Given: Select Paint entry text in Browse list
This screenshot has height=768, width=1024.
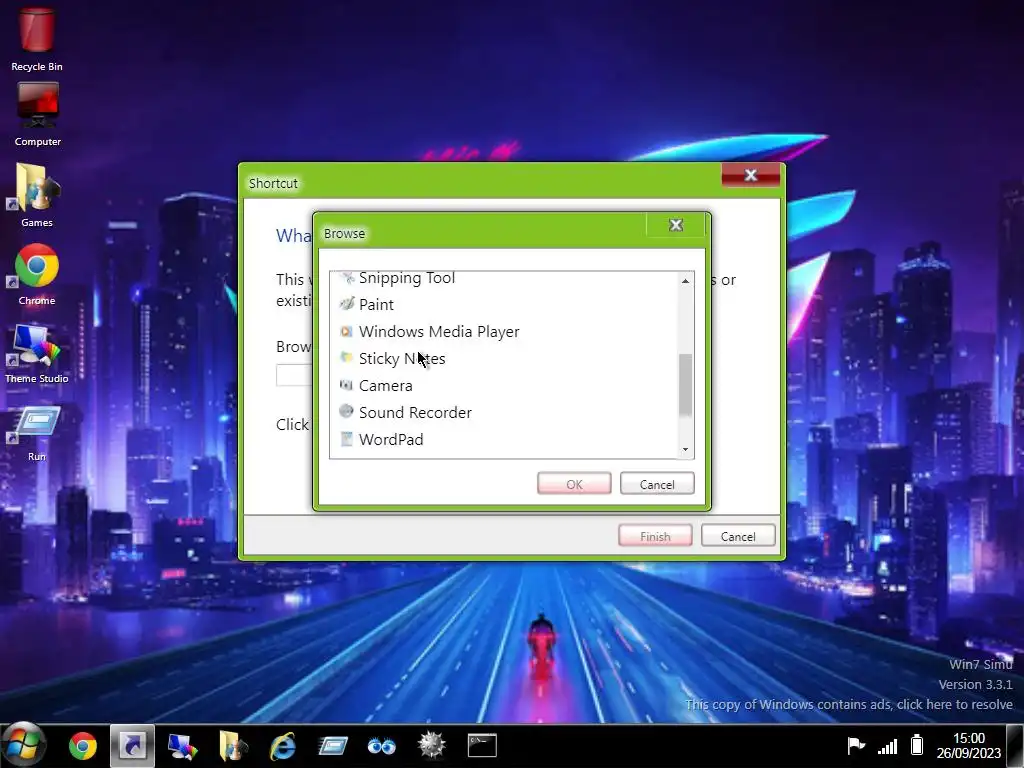Looking at the screenshot, I should tap(376, 305).
